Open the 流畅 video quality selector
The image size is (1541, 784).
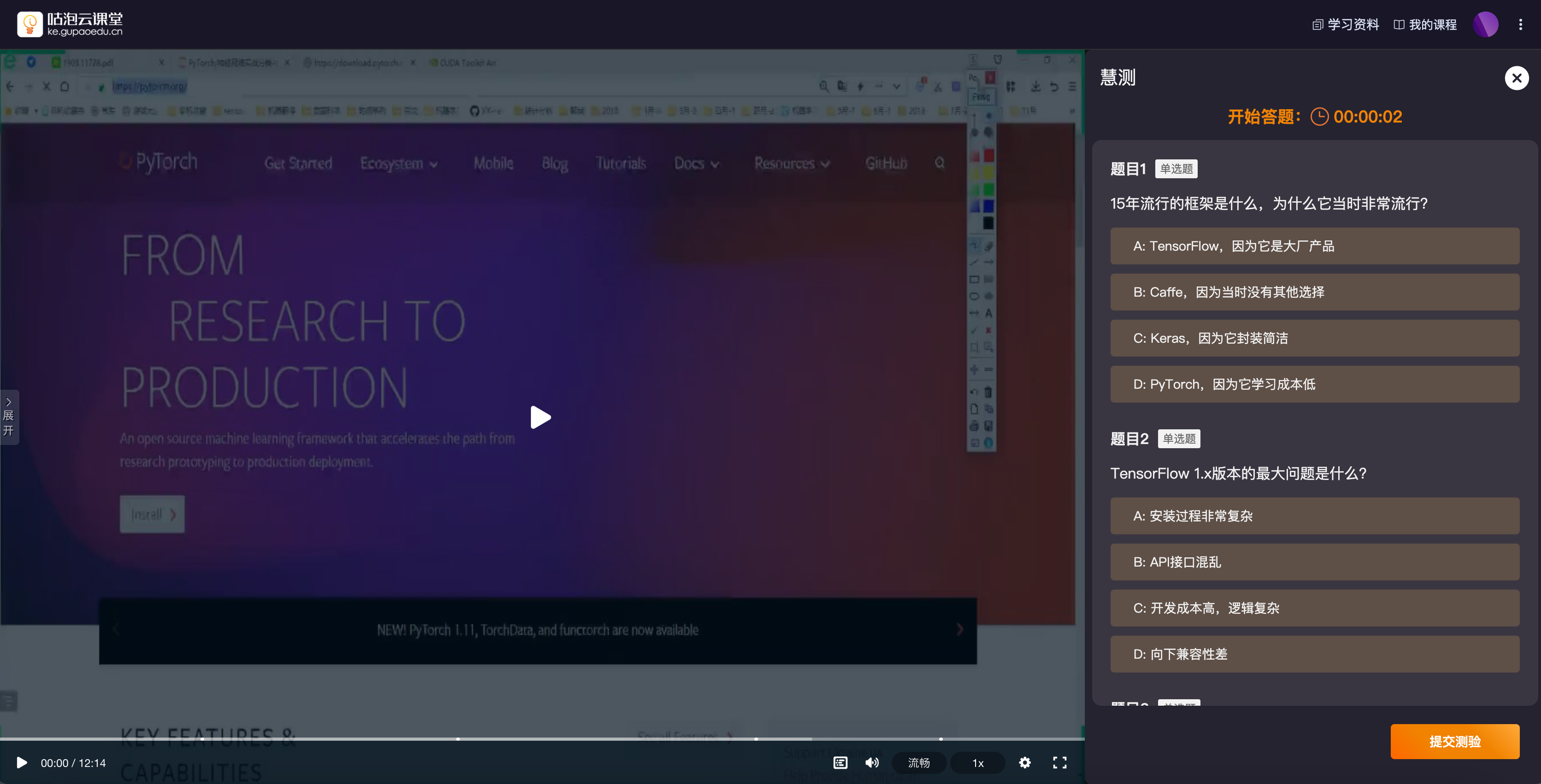[x=919, y=762]
